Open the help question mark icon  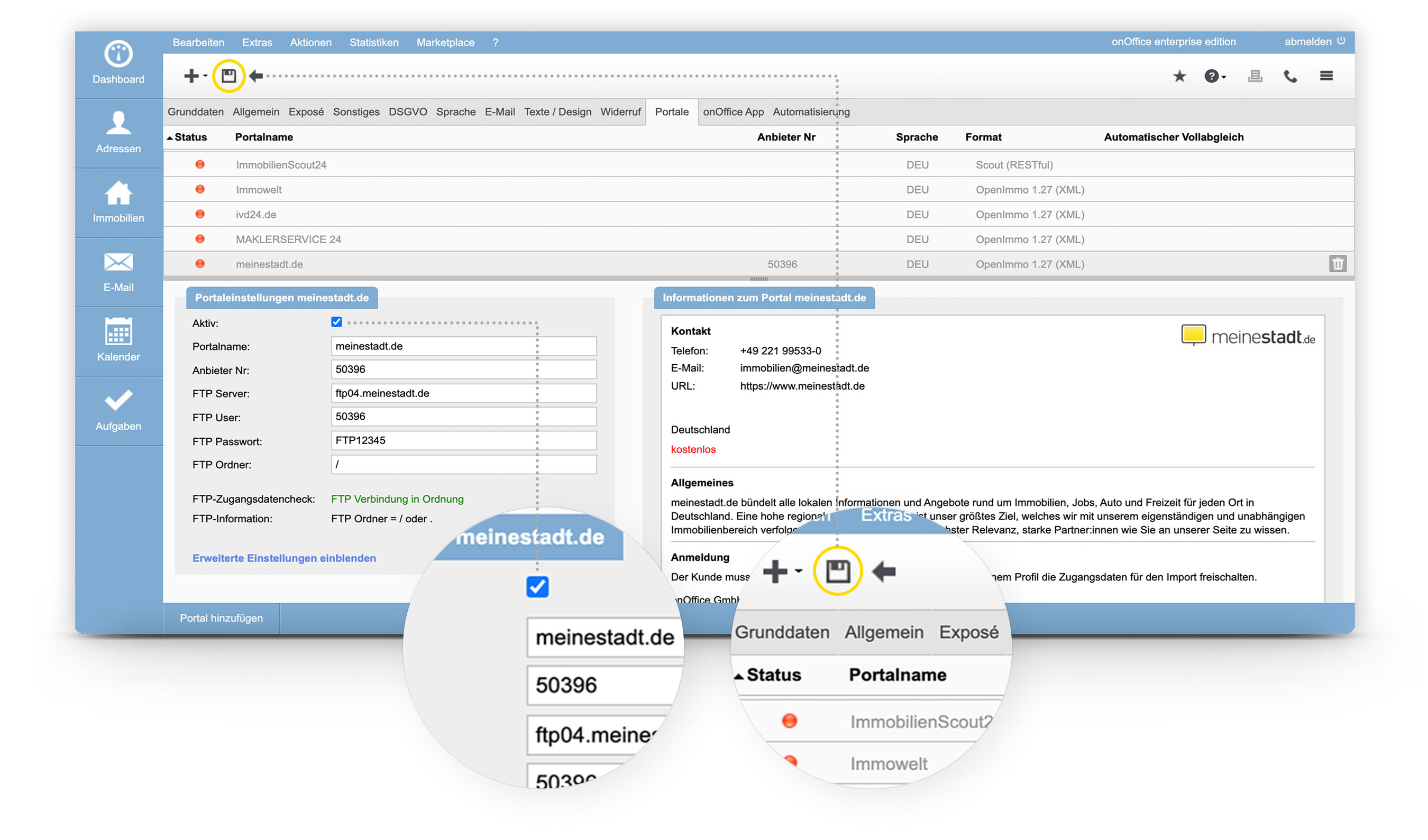pyautogui.click(x=1211, y=76)
